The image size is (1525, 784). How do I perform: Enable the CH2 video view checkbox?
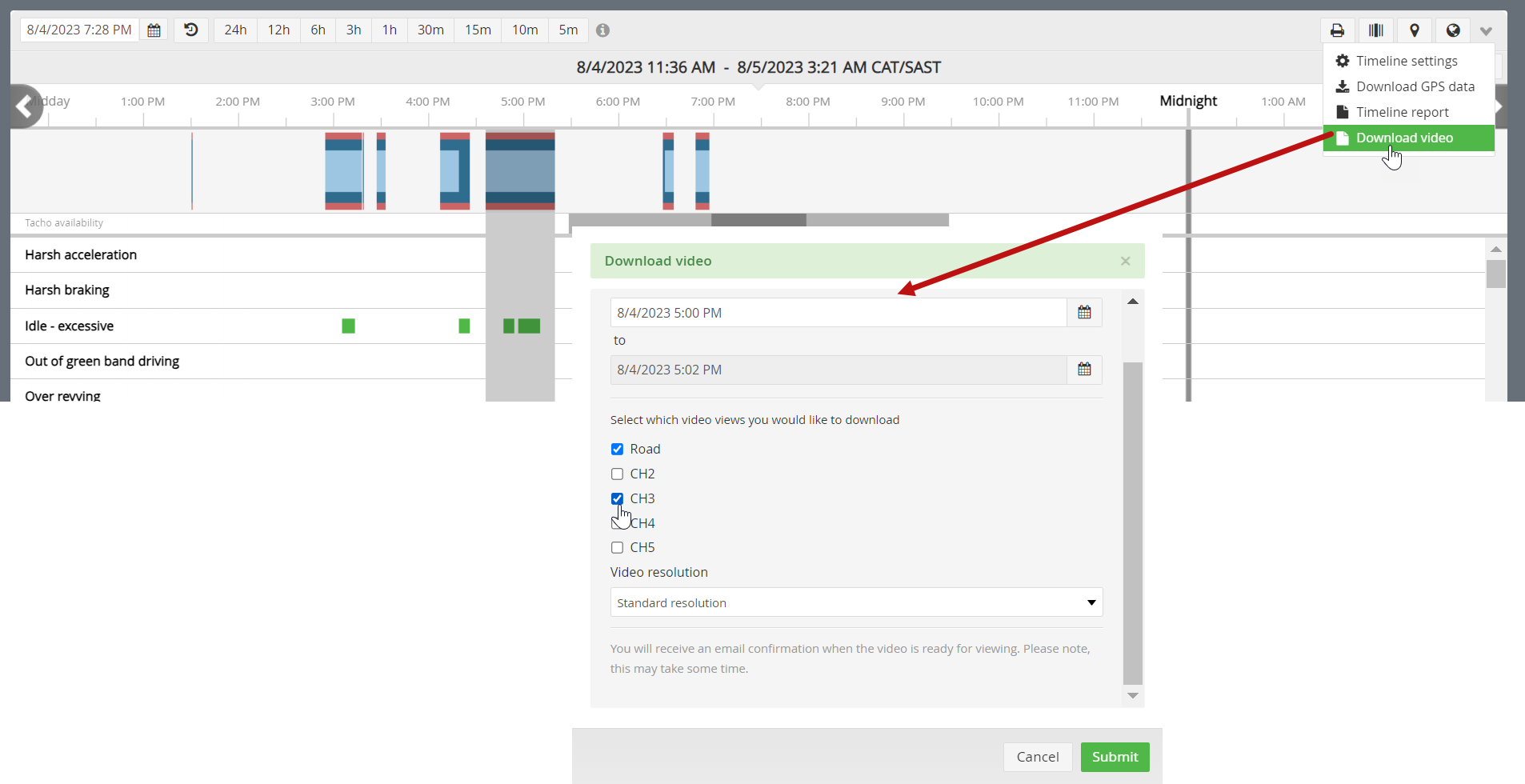click(617, 474)
